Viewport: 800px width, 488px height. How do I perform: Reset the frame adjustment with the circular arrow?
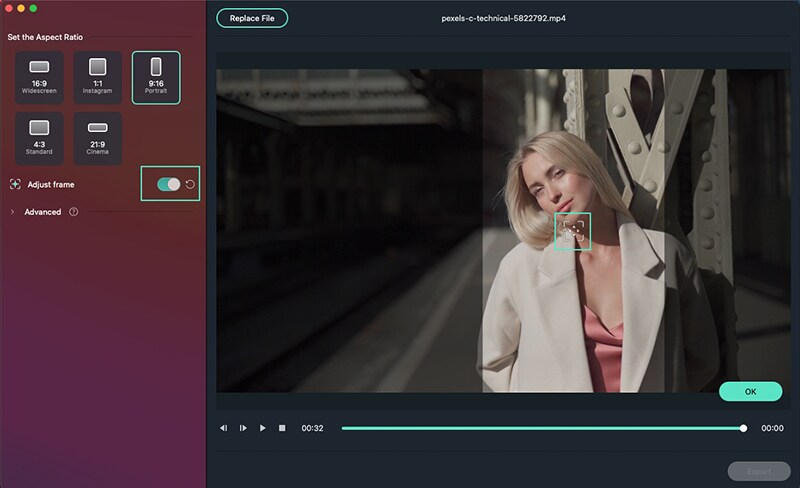pos(190,184)
